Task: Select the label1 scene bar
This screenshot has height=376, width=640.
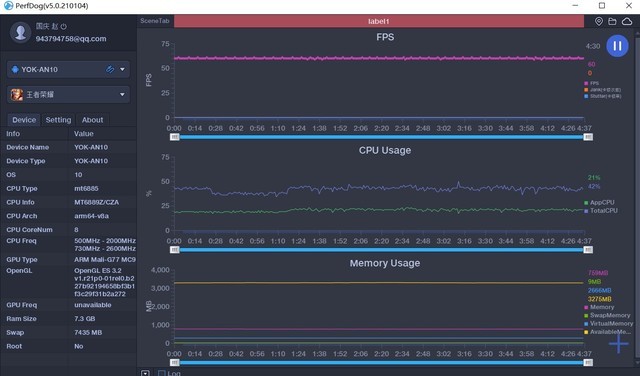Action: click(x=379, y=21)
